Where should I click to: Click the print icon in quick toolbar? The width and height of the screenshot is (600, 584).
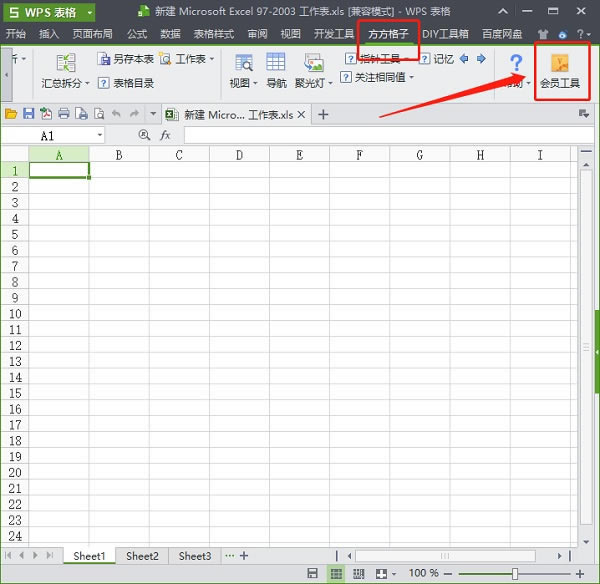click(63, 114)
